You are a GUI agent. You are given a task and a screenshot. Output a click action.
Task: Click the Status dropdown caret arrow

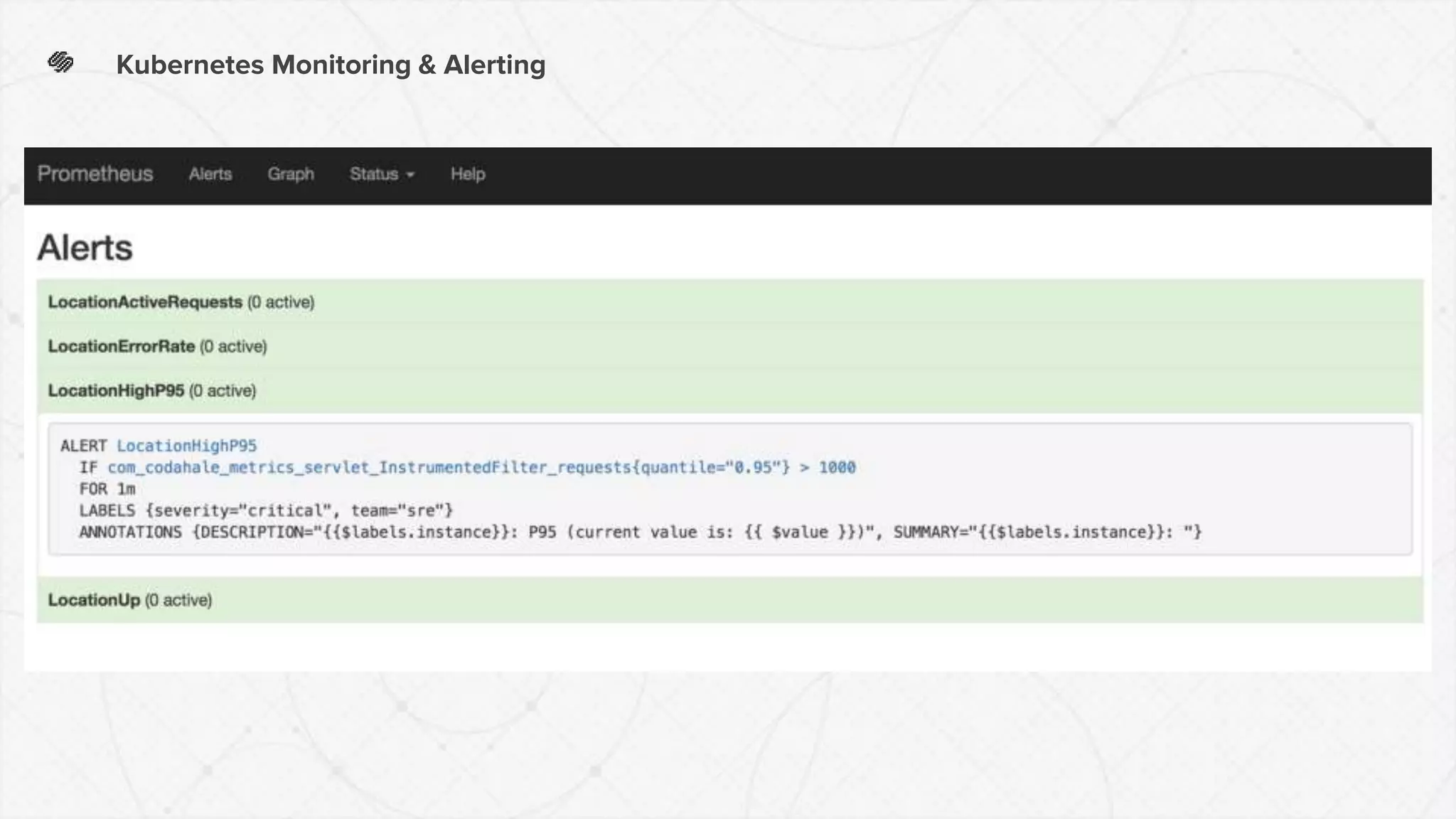point(410,175)
